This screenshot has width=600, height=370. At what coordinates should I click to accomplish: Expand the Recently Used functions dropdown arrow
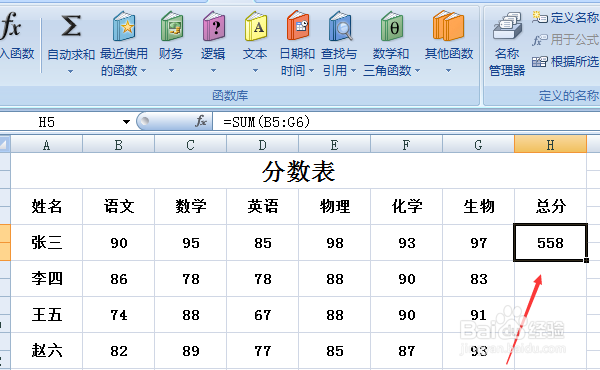[143, 70]
